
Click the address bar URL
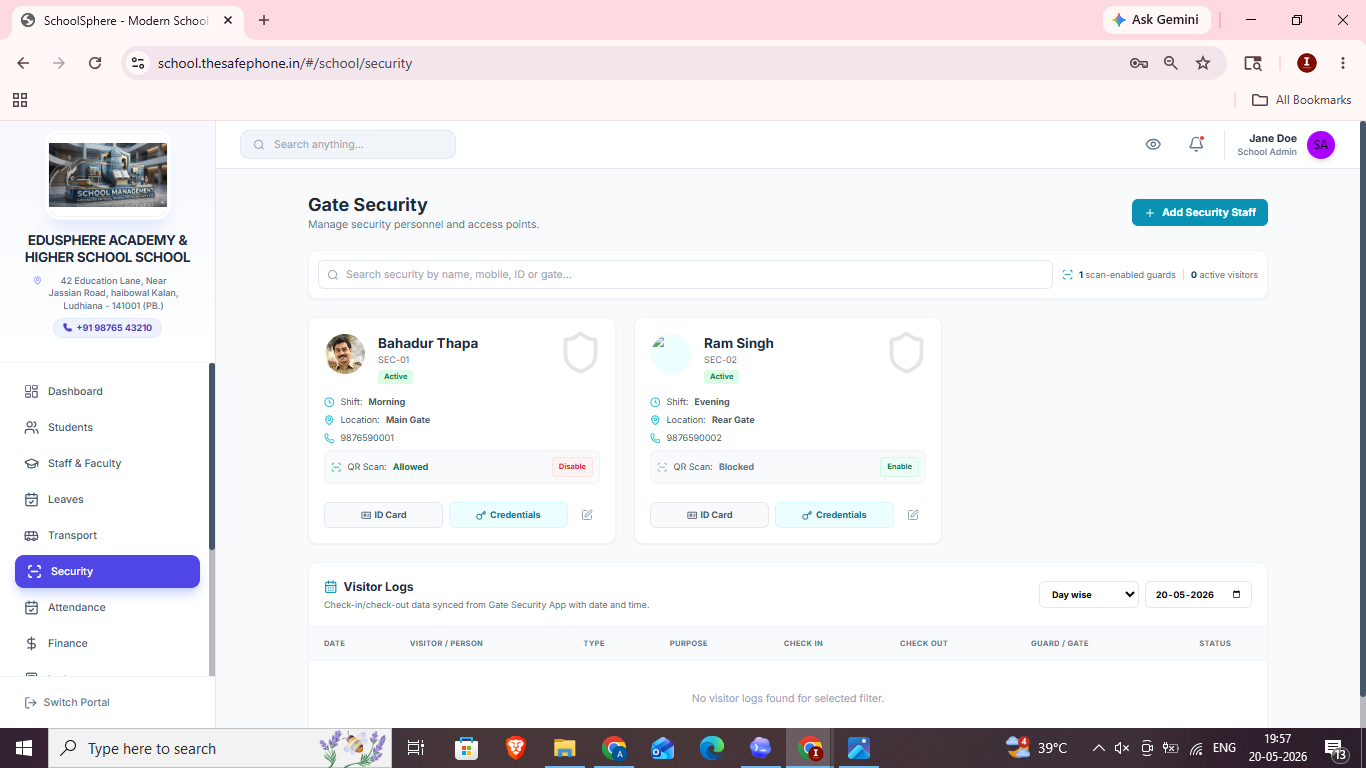click(285, 63)
